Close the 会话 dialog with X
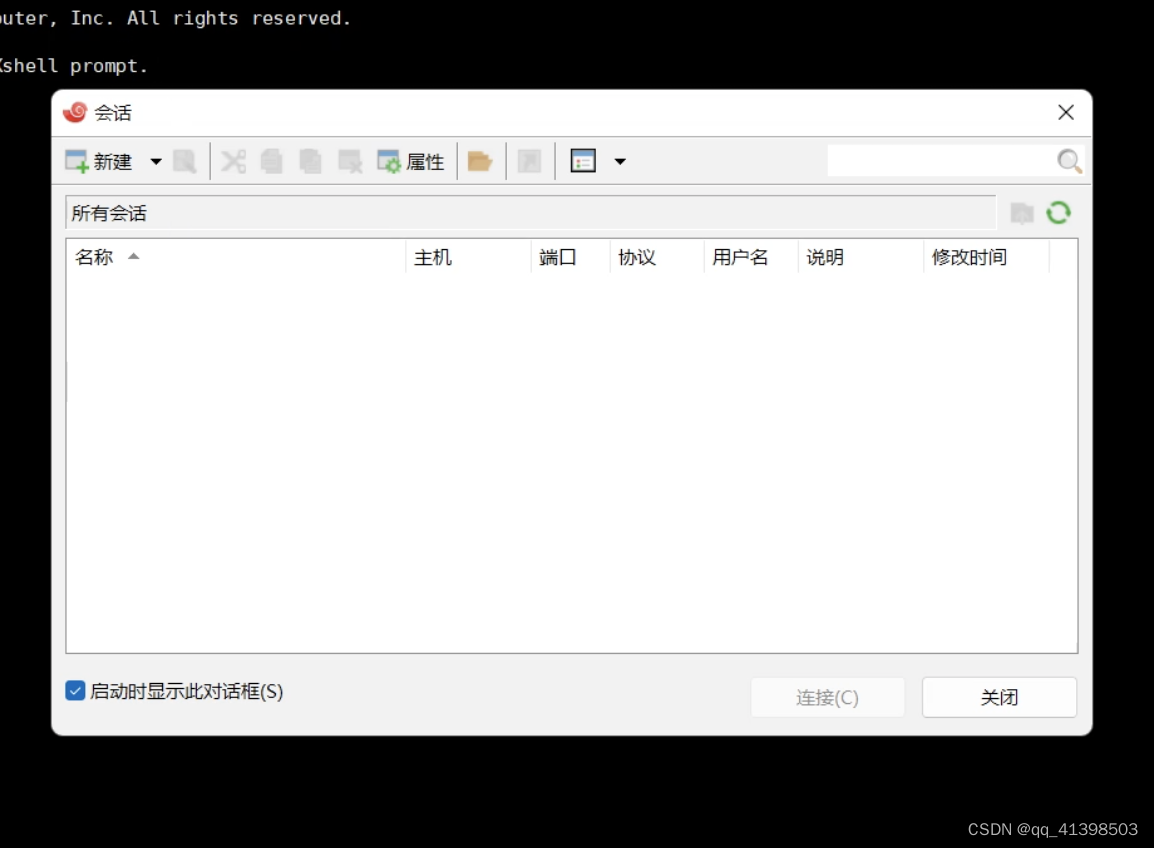1154x848 pixels. coord(1066,113)
